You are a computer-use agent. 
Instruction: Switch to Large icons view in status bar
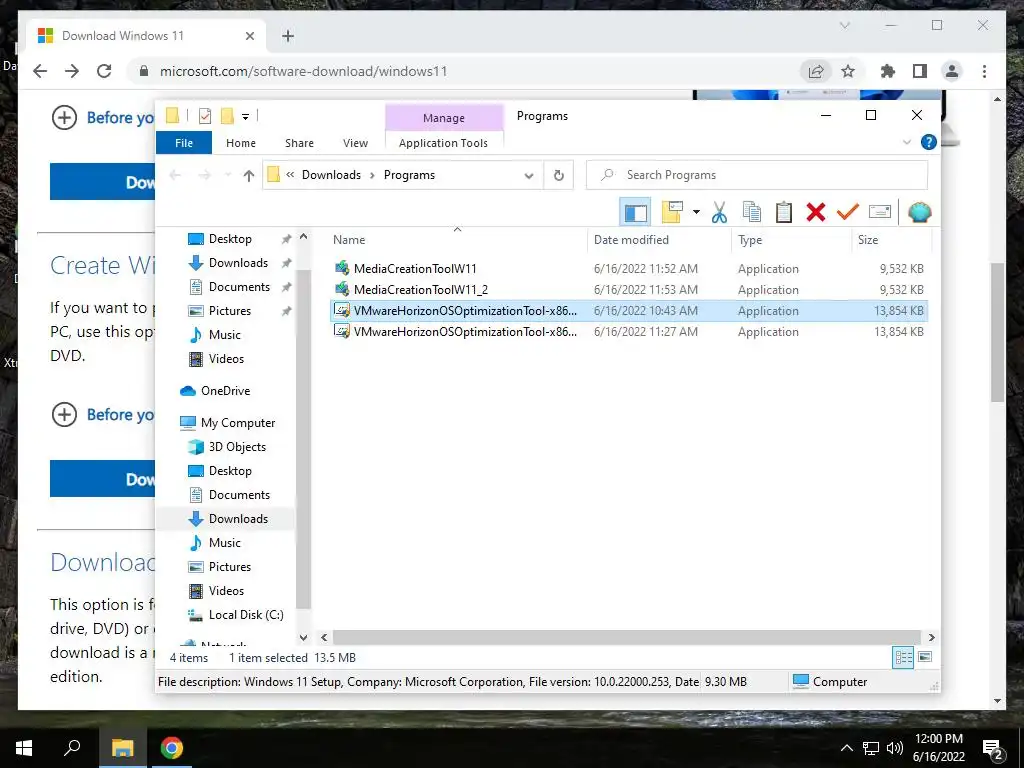coord(925,657)
